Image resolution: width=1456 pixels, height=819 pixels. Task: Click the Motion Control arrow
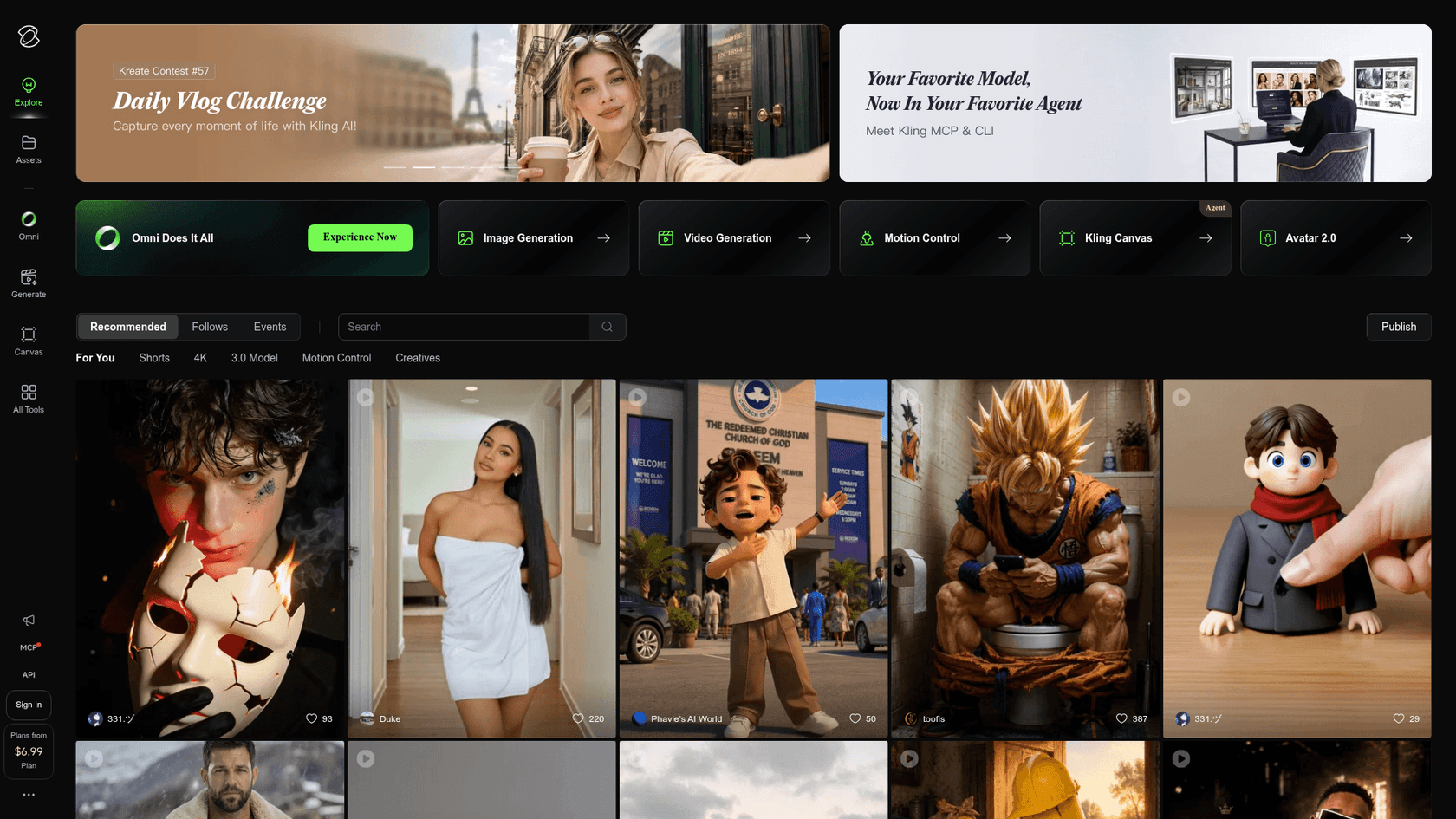1005,238
